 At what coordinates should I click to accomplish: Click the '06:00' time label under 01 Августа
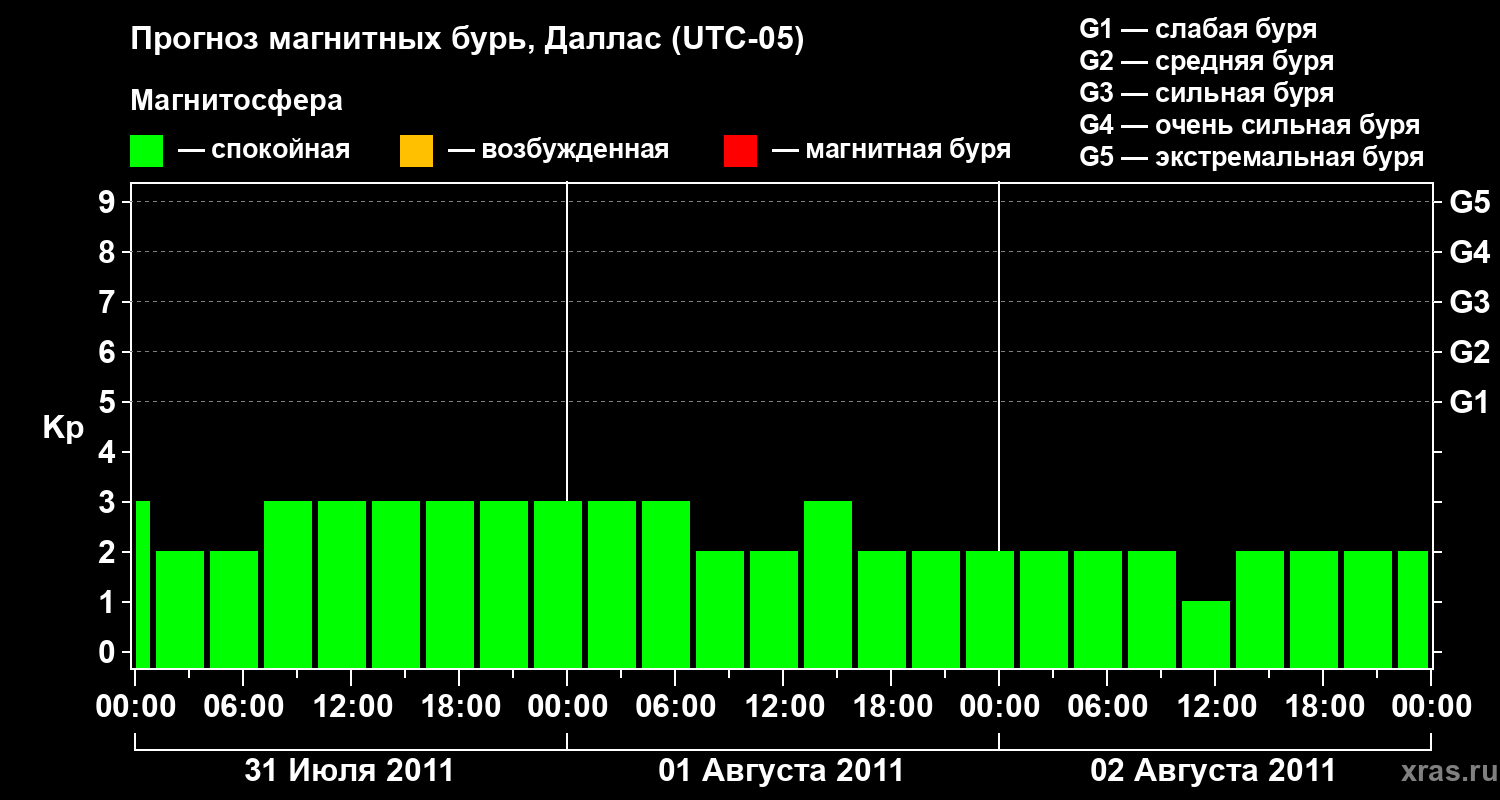click(x=678, y=707)
